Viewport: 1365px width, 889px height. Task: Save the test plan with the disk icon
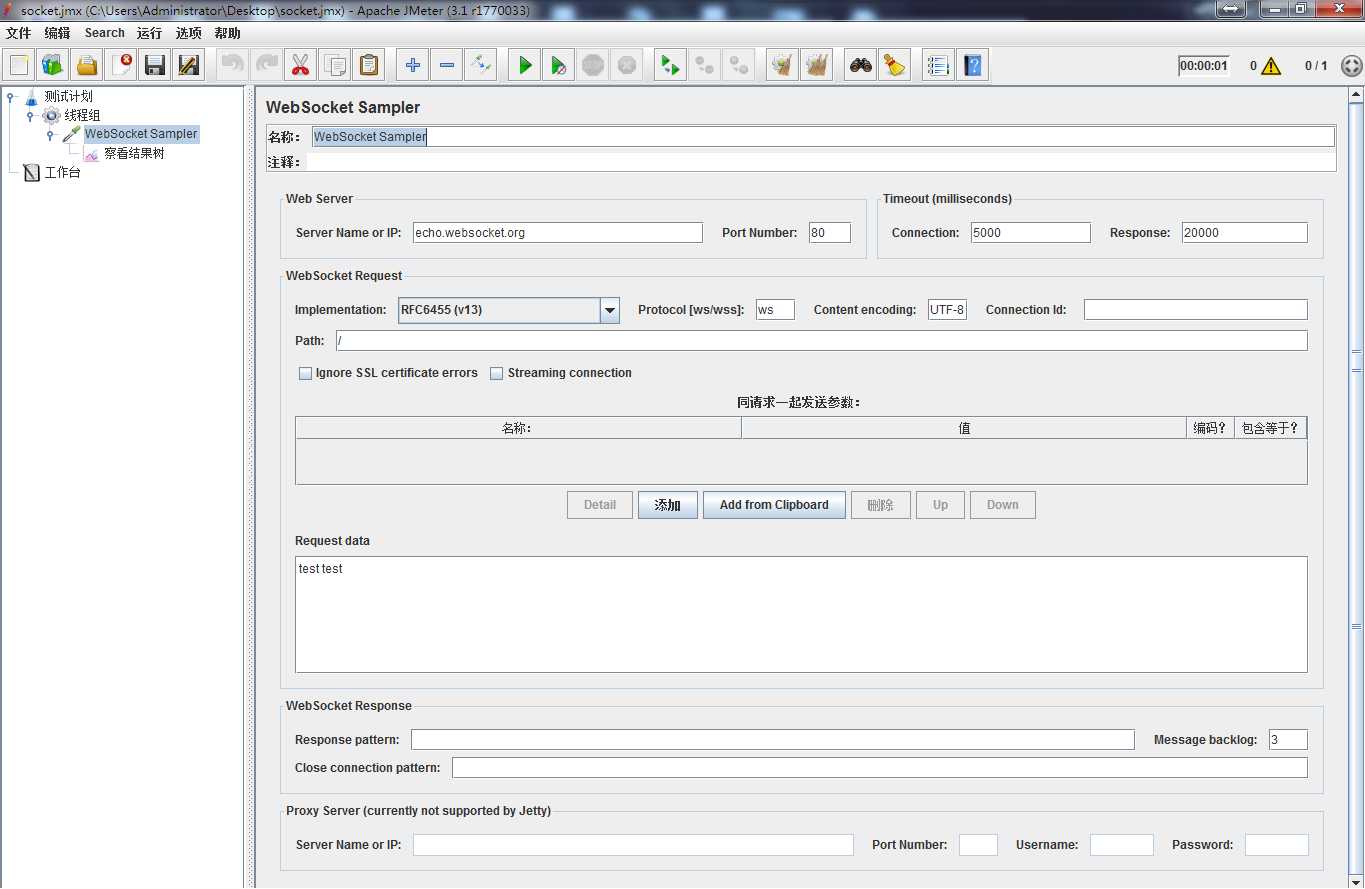(155, 66)
